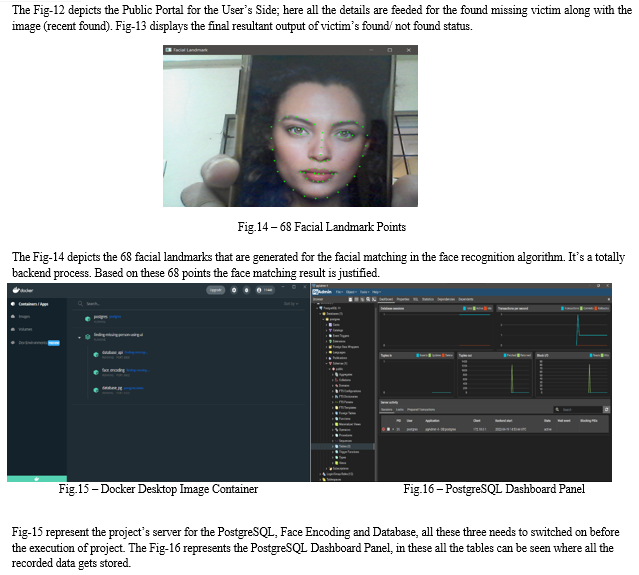Open pgAdmin Tools menu
Viewport: 639px width, 575px height.
(364, 292)
